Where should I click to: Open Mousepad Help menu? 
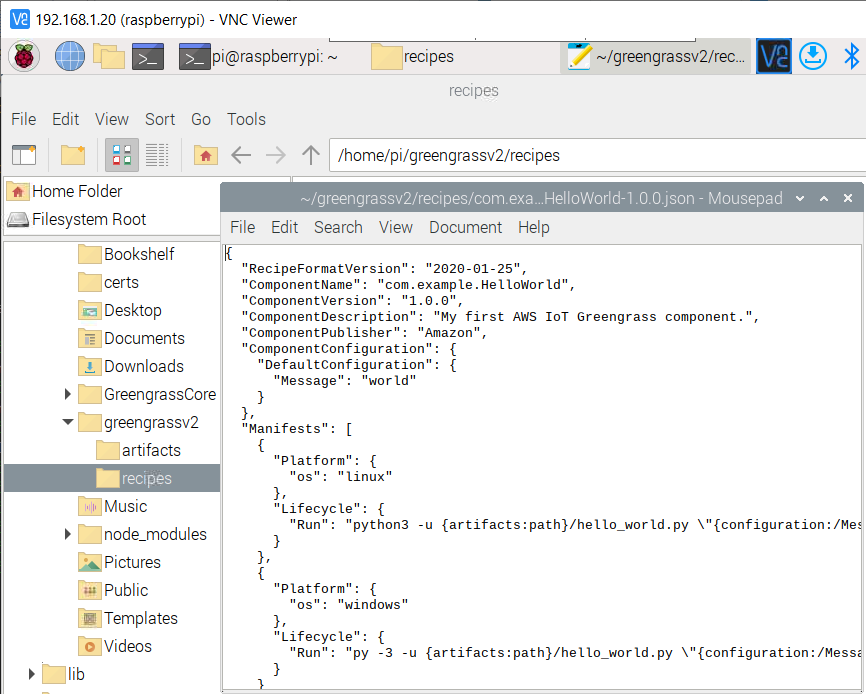(x=534, y=227)
